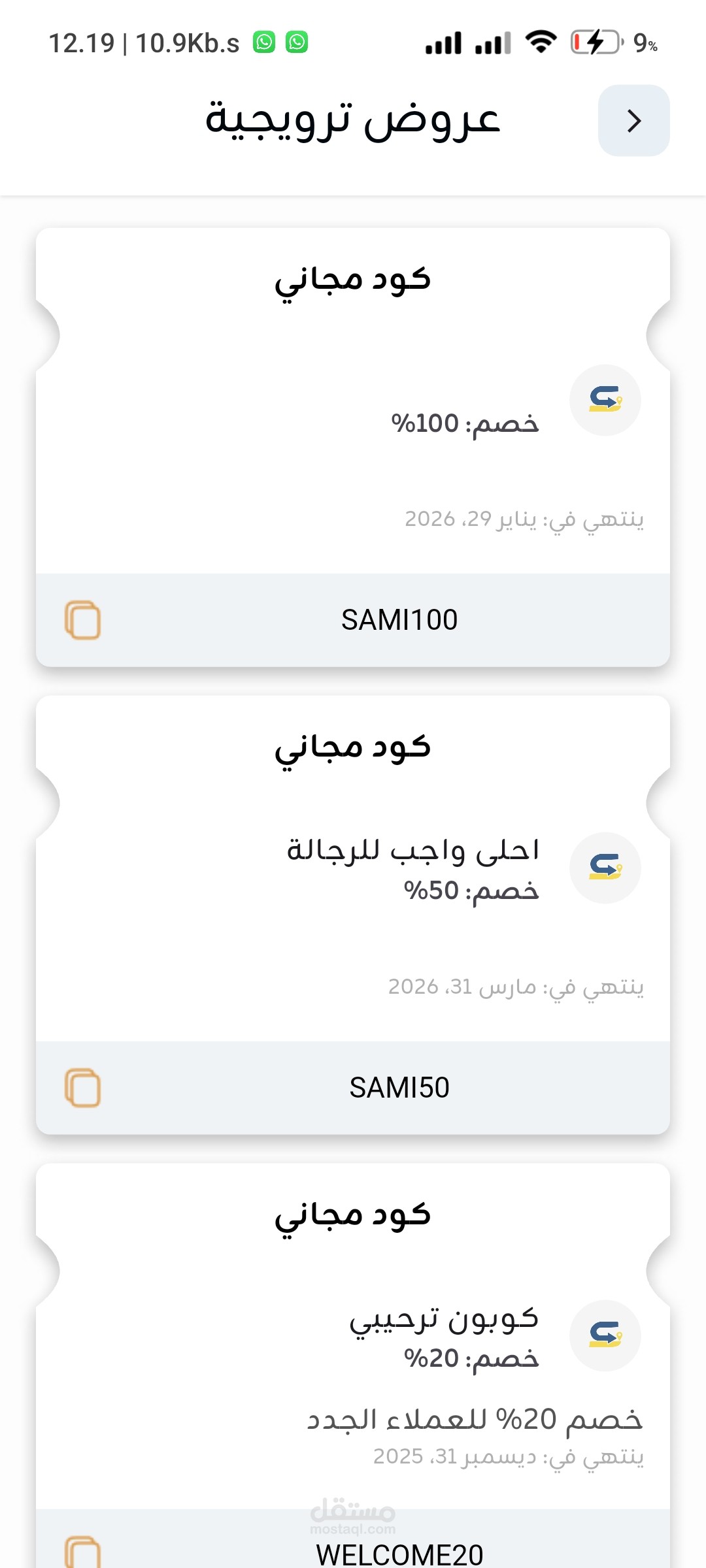Screen dimensions: 706x1568
Task: Select the WELCOME20 code text
Action: 399,1554
